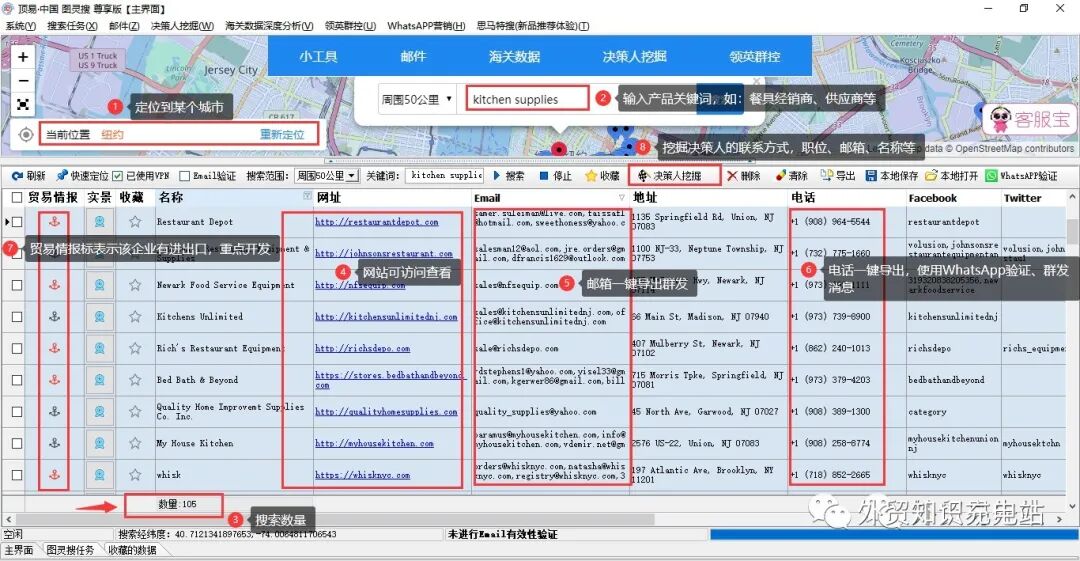Click the 客服宝 customer service icon
Image resolution: width=1080 pixels, height=561 pixels.
click(x=1029, y=120)
